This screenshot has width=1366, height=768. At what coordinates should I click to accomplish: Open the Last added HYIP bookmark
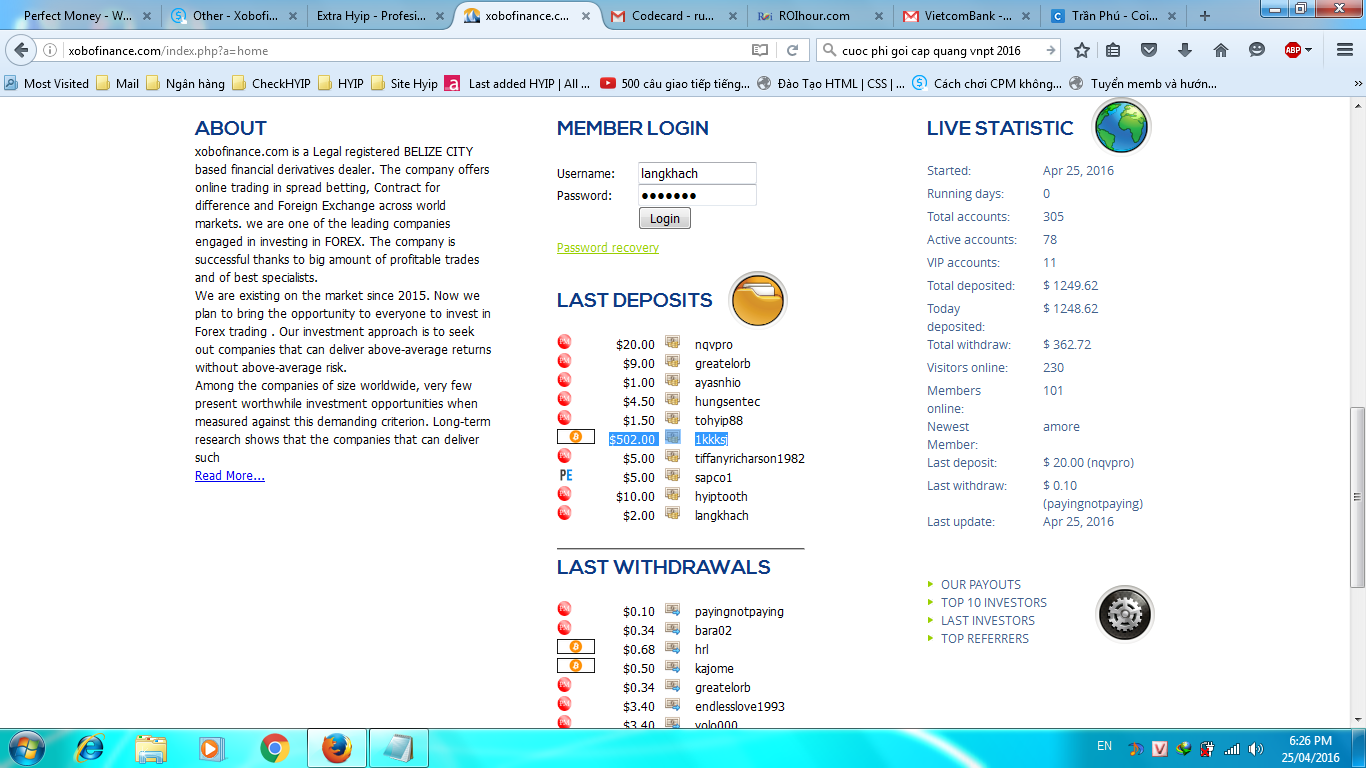519,84
